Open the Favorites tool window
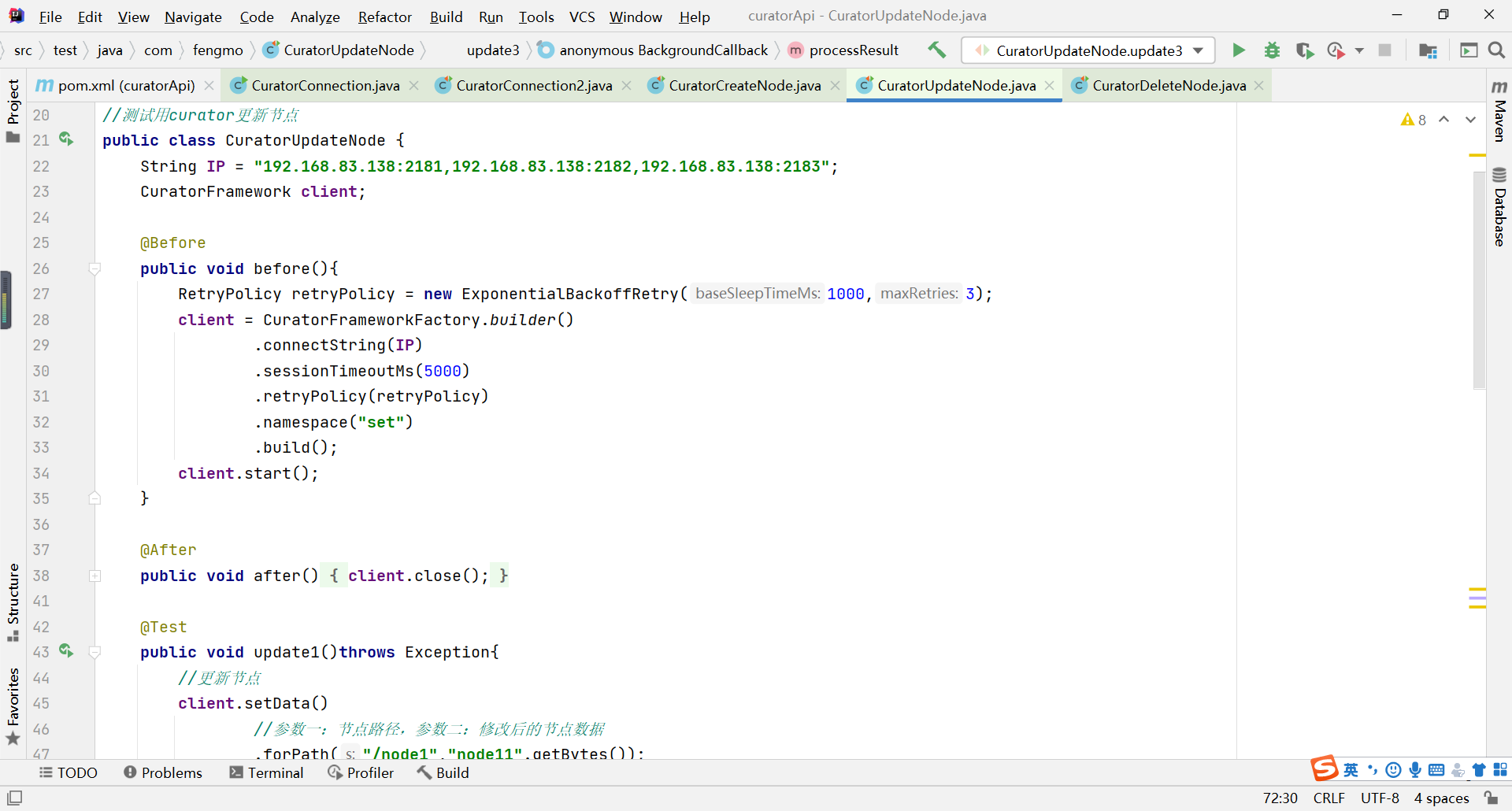 pyautogui.click(x=13, y=706)
